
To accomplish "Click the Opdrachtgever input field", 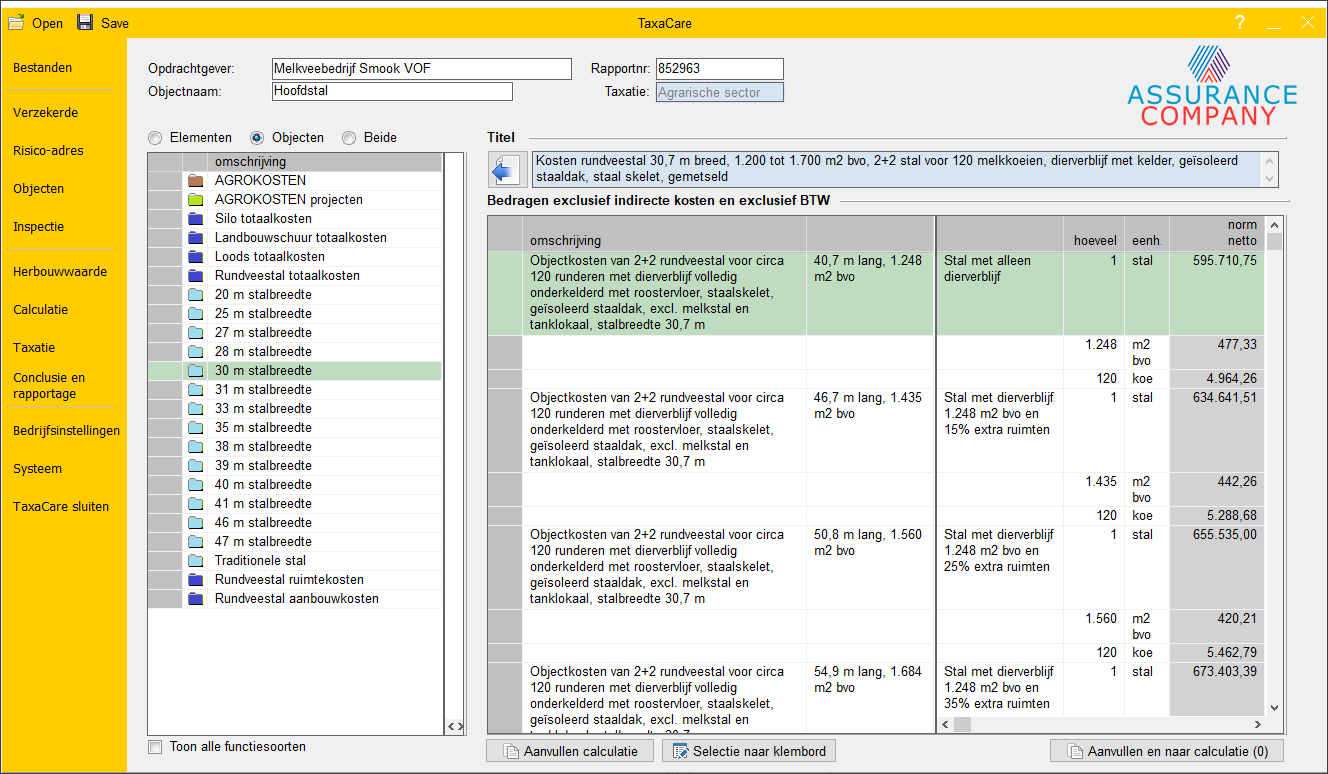I will (421, 69).
